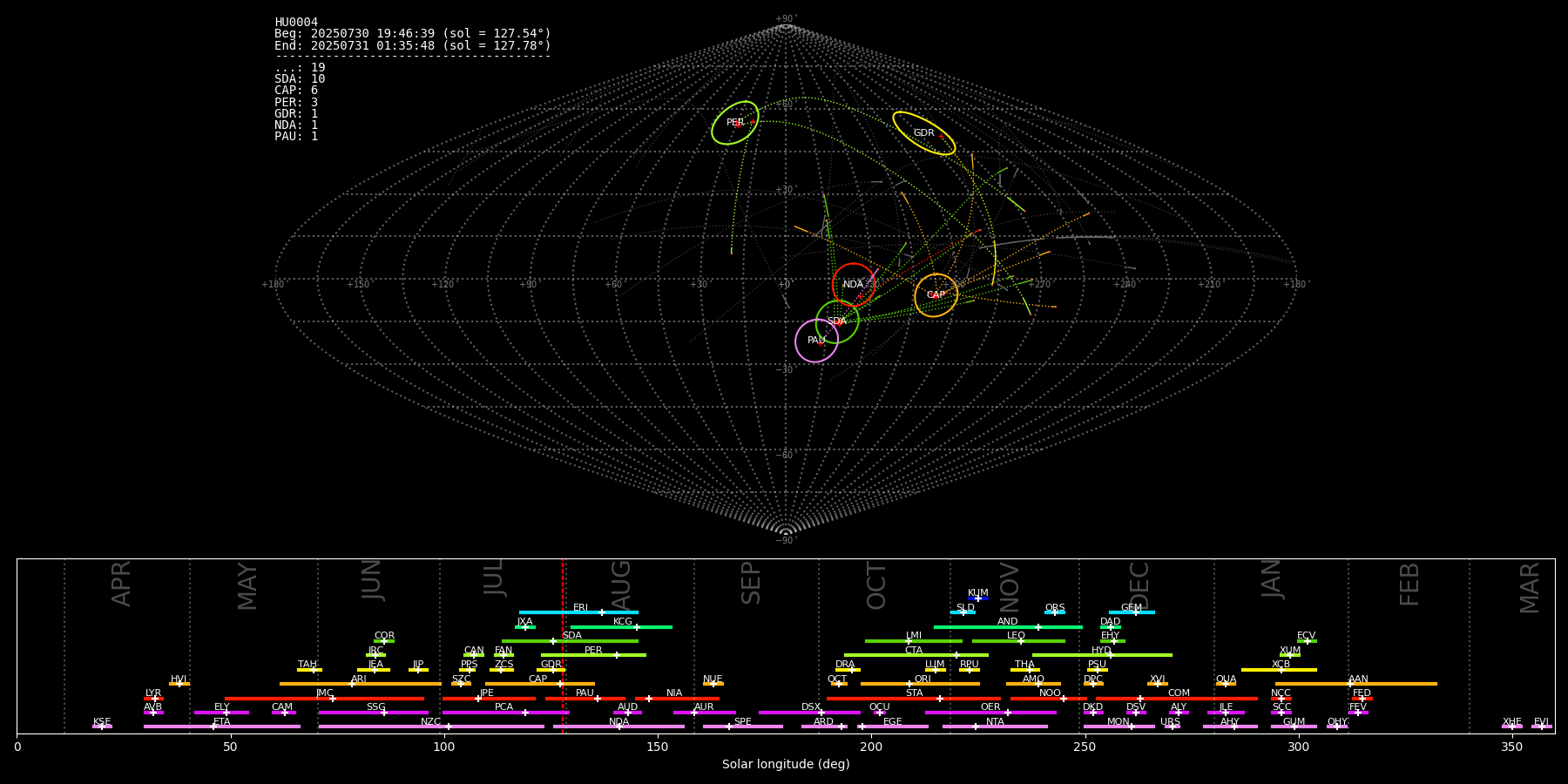Click the SSG purple shower bar

coord(373,713)
